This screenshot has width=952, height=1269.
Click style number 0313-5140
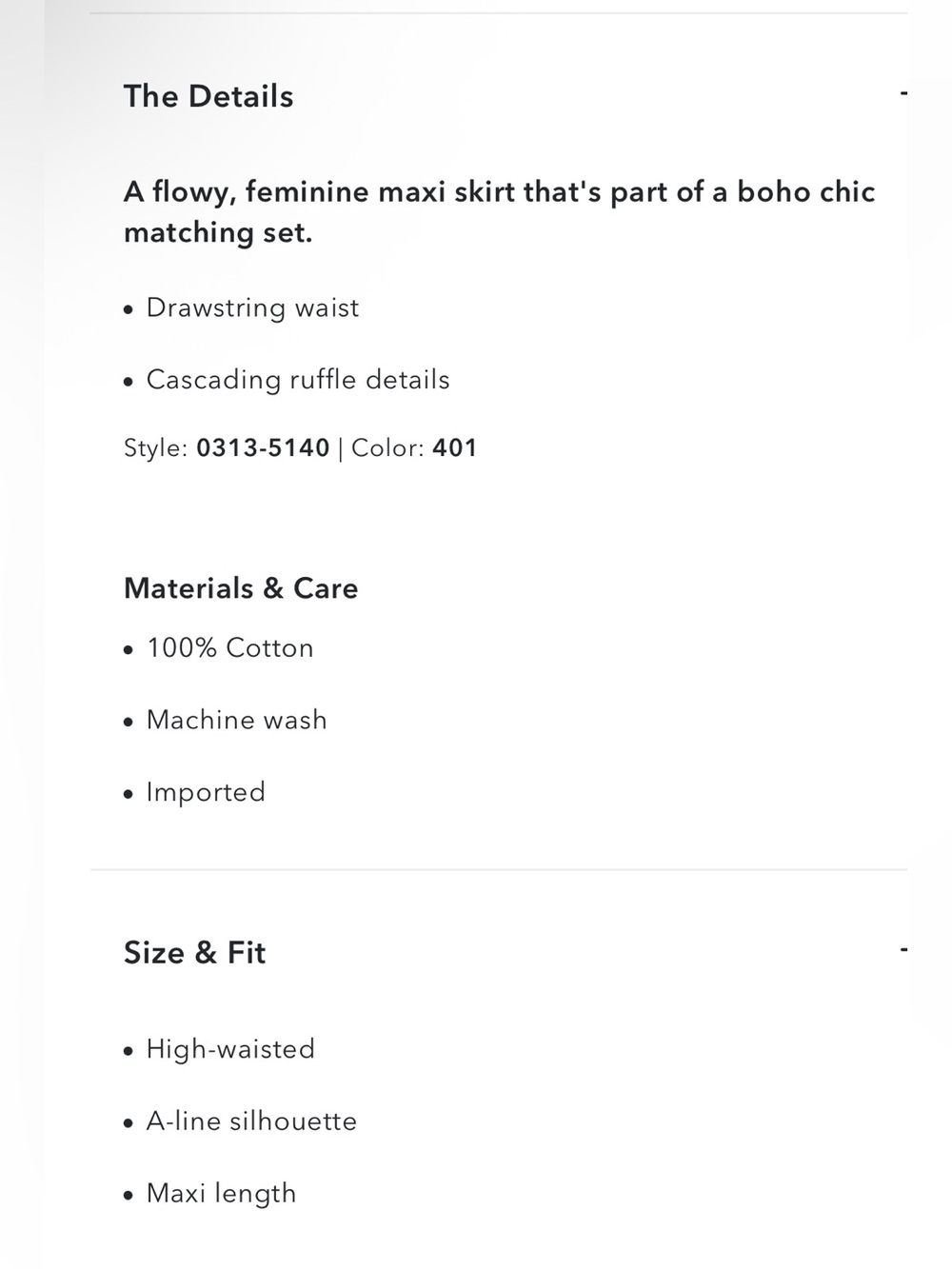[263, 447]
